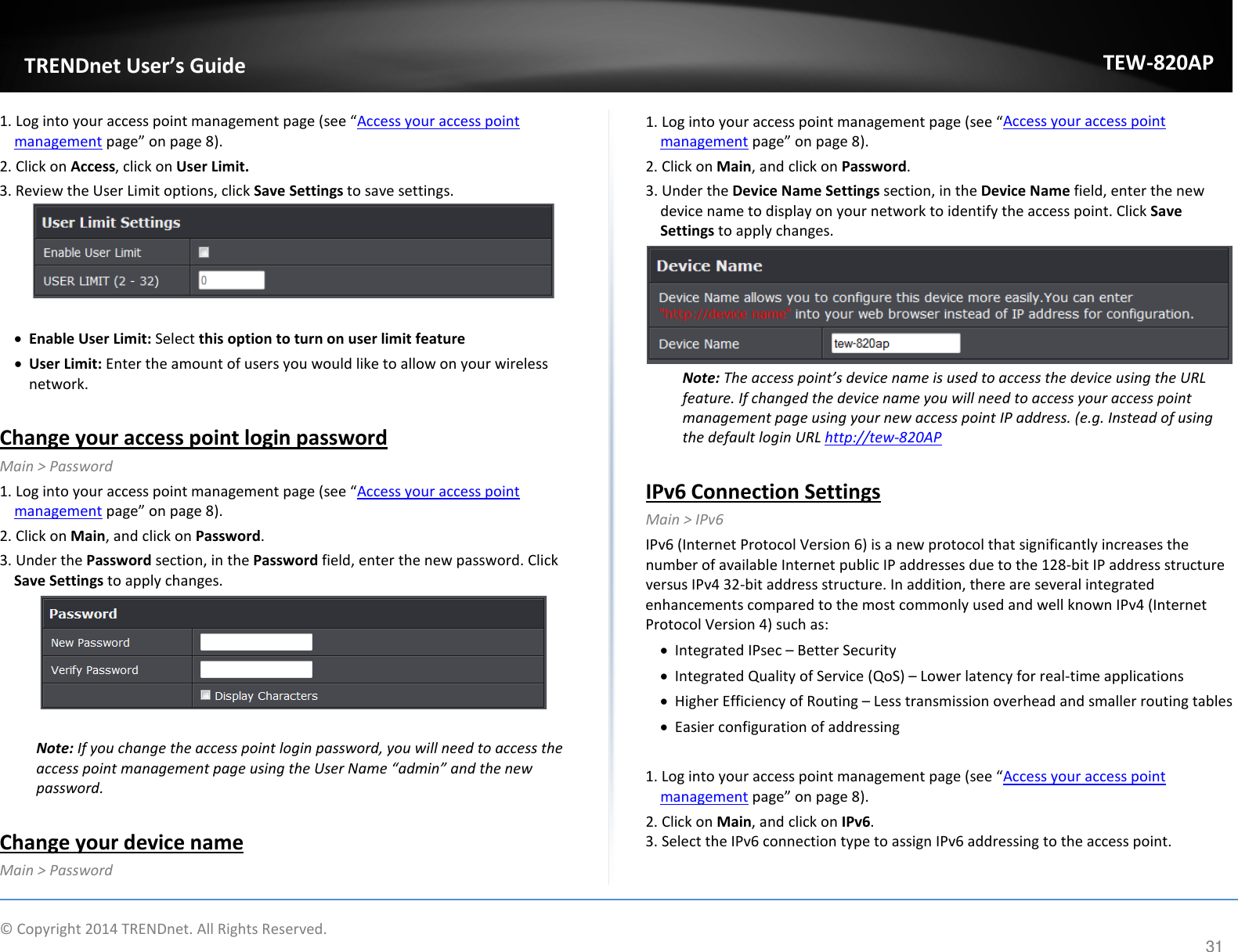Open the 'Access your access point' link above the Device Name panel
This screenshot has height=952, width=1238.
[x=1084, y=121]
